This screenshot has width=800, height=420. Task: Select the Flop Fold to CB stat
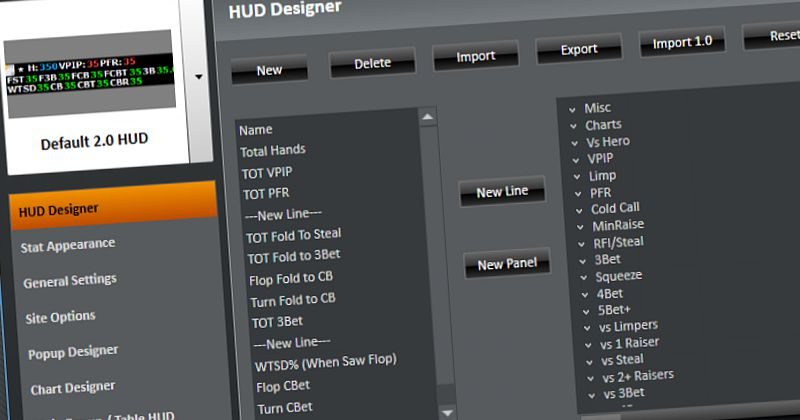[291, 279]
